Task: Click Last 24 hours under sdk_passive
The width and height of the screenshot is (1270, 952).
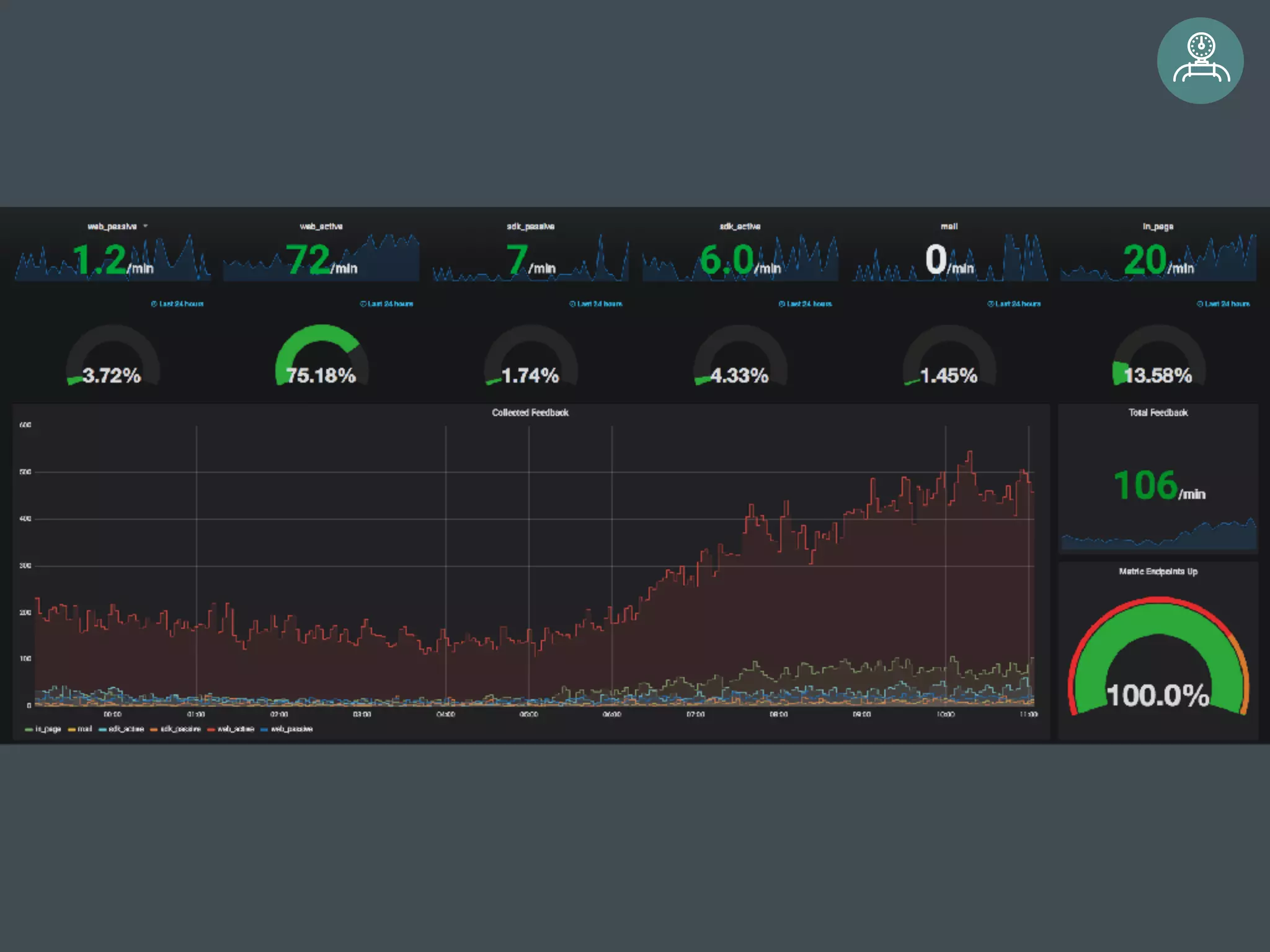Action: [x=599, y=304]
